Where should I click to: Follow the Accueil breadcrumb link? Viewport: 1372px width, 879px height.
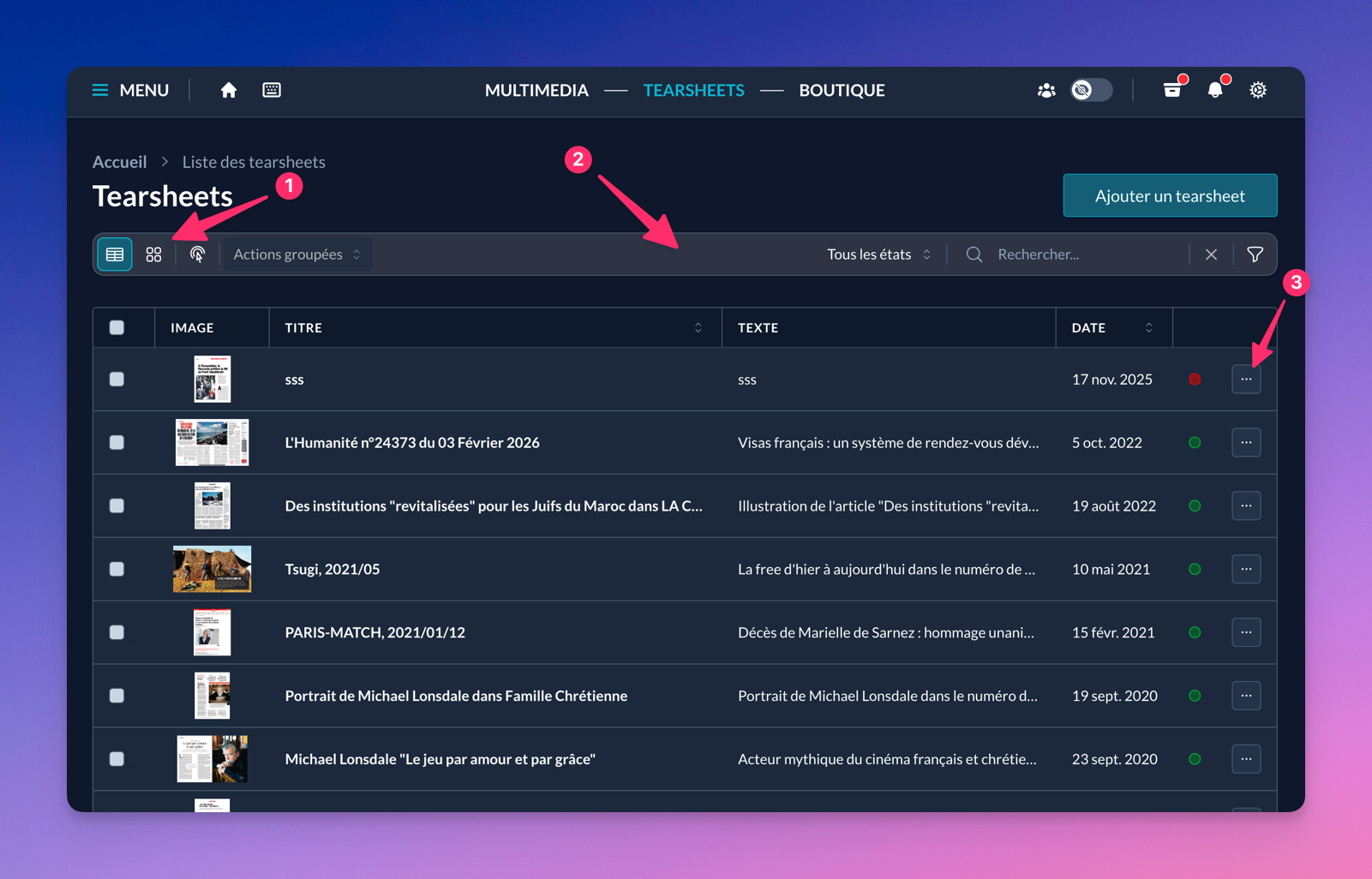coord(119,162)
